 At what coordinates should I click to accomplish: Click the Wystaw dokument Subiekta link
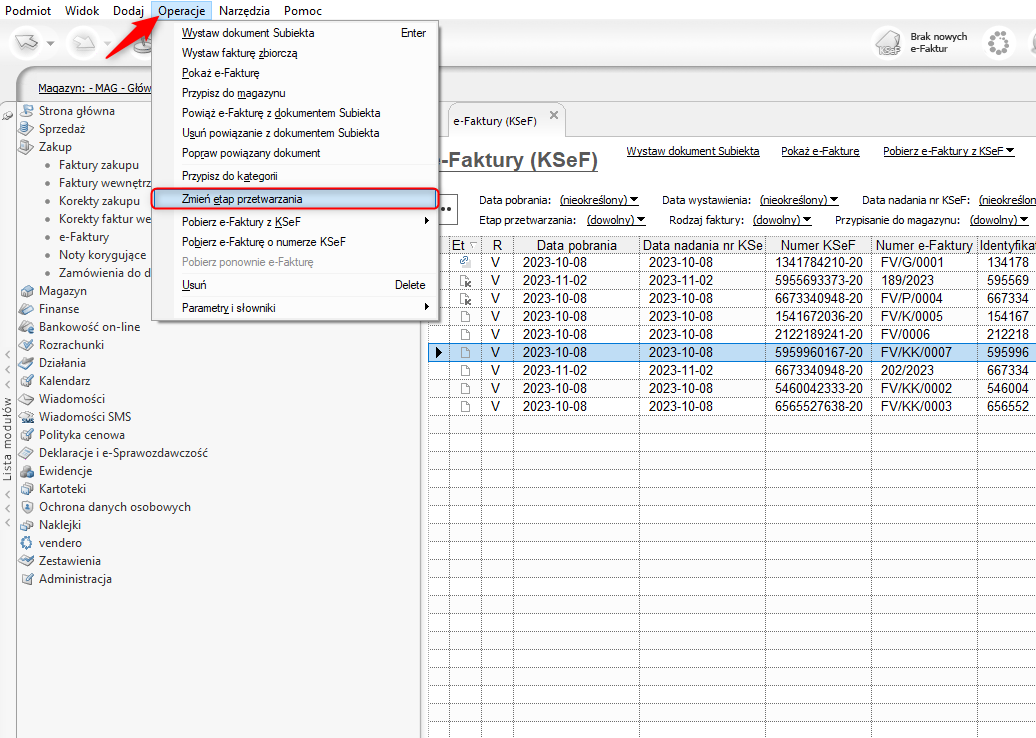pos(692,151)
